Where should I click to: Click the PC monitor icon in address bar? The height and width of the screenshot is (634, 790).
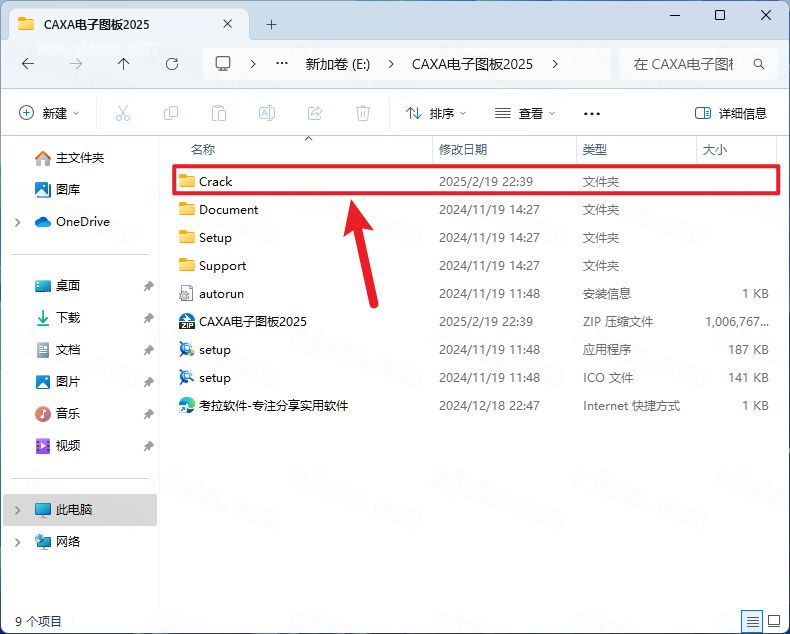(223, 64)
